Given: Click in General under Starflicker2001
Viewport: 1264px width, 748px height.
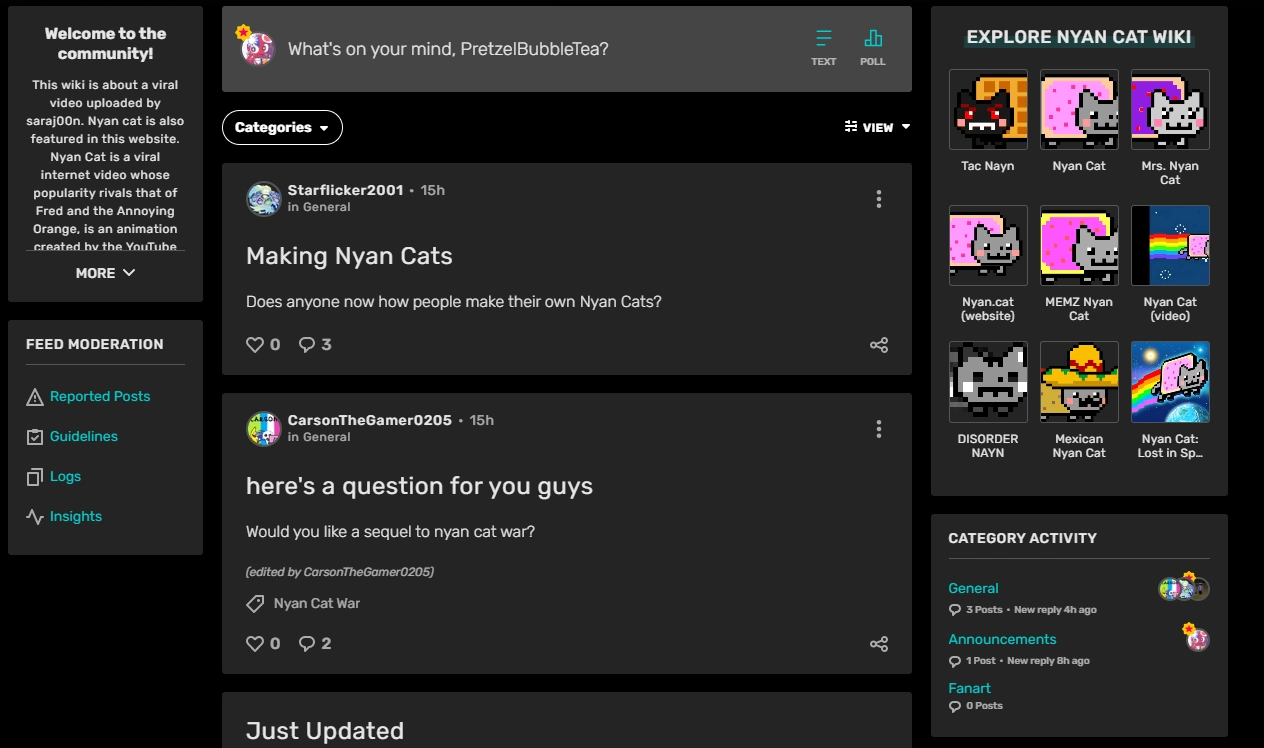Looking at the screenshot, I should click(x=319, y=207).
